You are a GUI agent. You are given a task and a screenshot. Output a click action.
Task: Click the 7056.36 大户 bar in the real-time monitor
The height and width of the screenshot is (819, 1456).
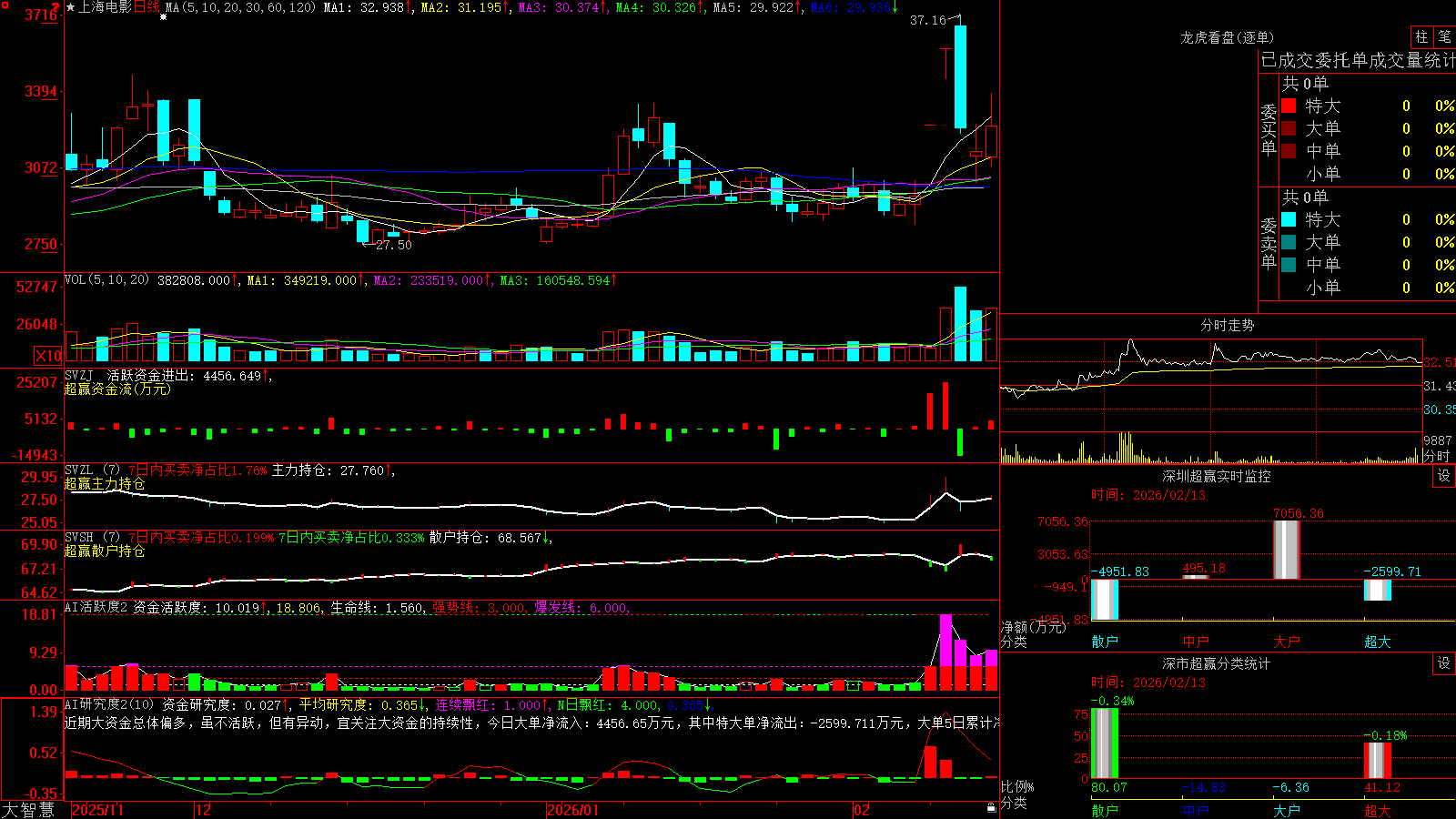pyautogui.click(x=1286, y=550)
